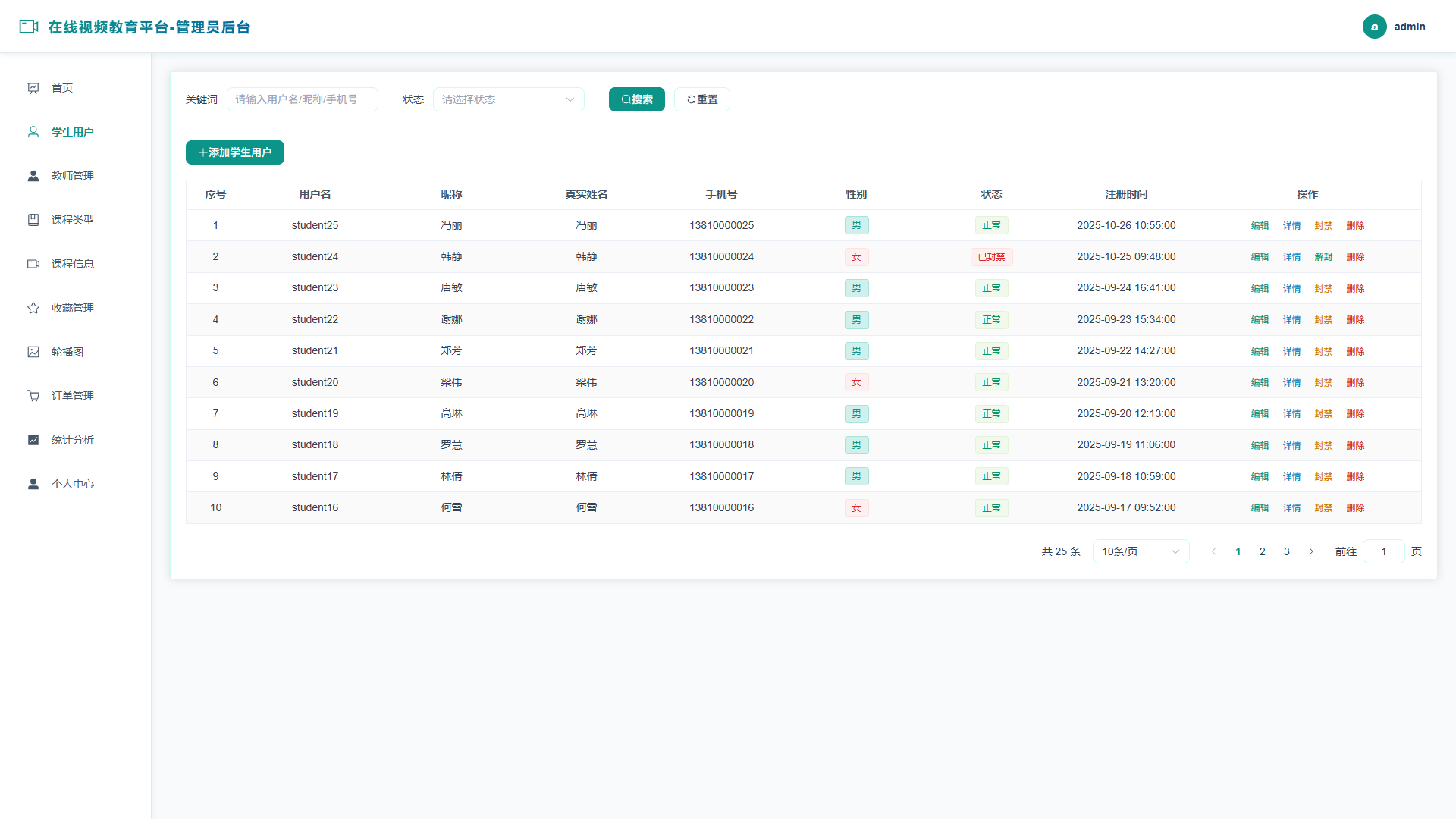The image size is (1456, 819).
Task: Click the star icon beside 收藏管理
Action: (33, 308)
